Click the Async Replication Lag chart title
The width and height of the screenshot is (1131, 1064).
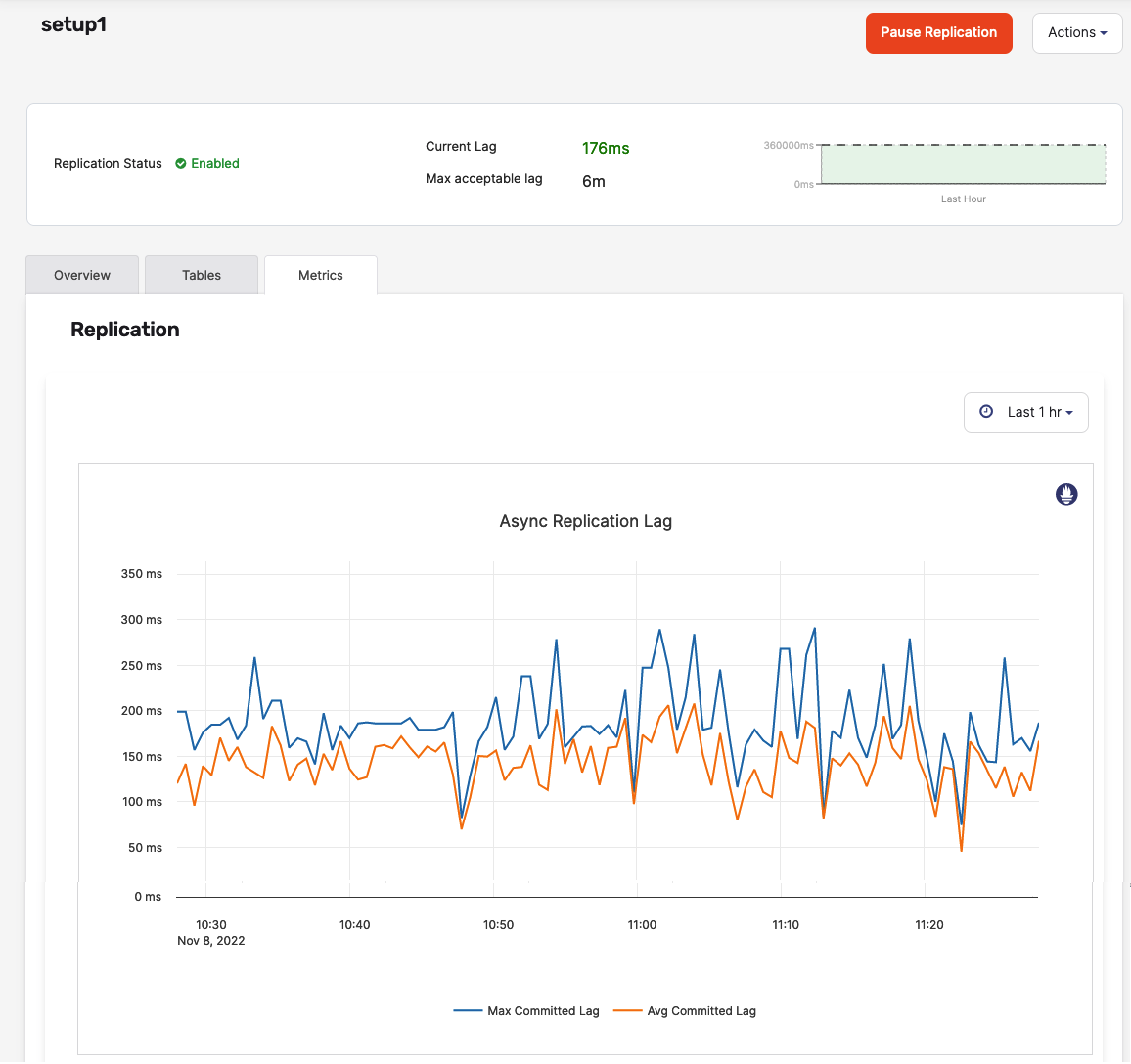click(x=585, y=521)
